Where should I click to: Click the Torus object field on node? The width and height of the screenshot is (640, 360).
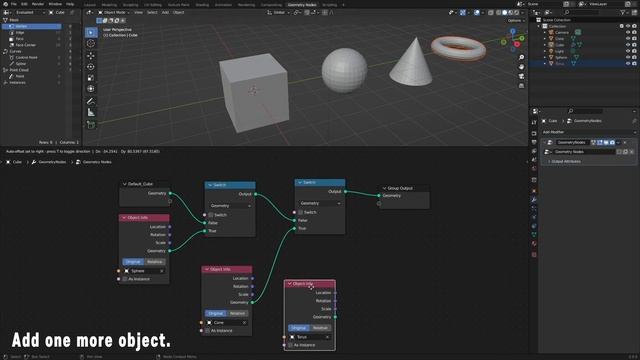click(310, 337)
